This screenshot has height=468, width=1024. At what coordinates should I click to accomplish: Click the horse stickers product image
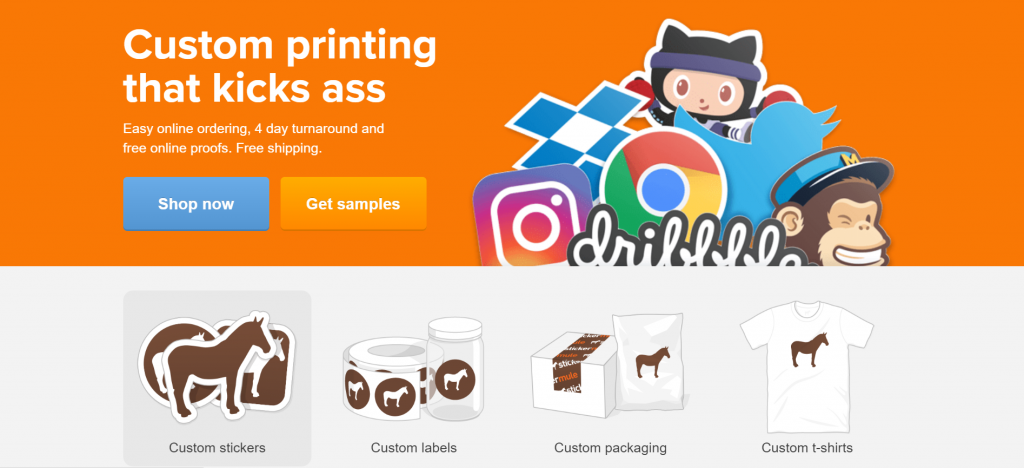tap(217, 367)
